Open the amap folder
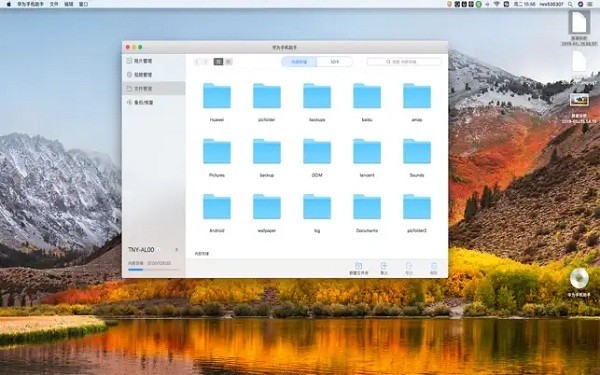The width and height of the screenshot is (600, 375). click(x=417, y=96)
